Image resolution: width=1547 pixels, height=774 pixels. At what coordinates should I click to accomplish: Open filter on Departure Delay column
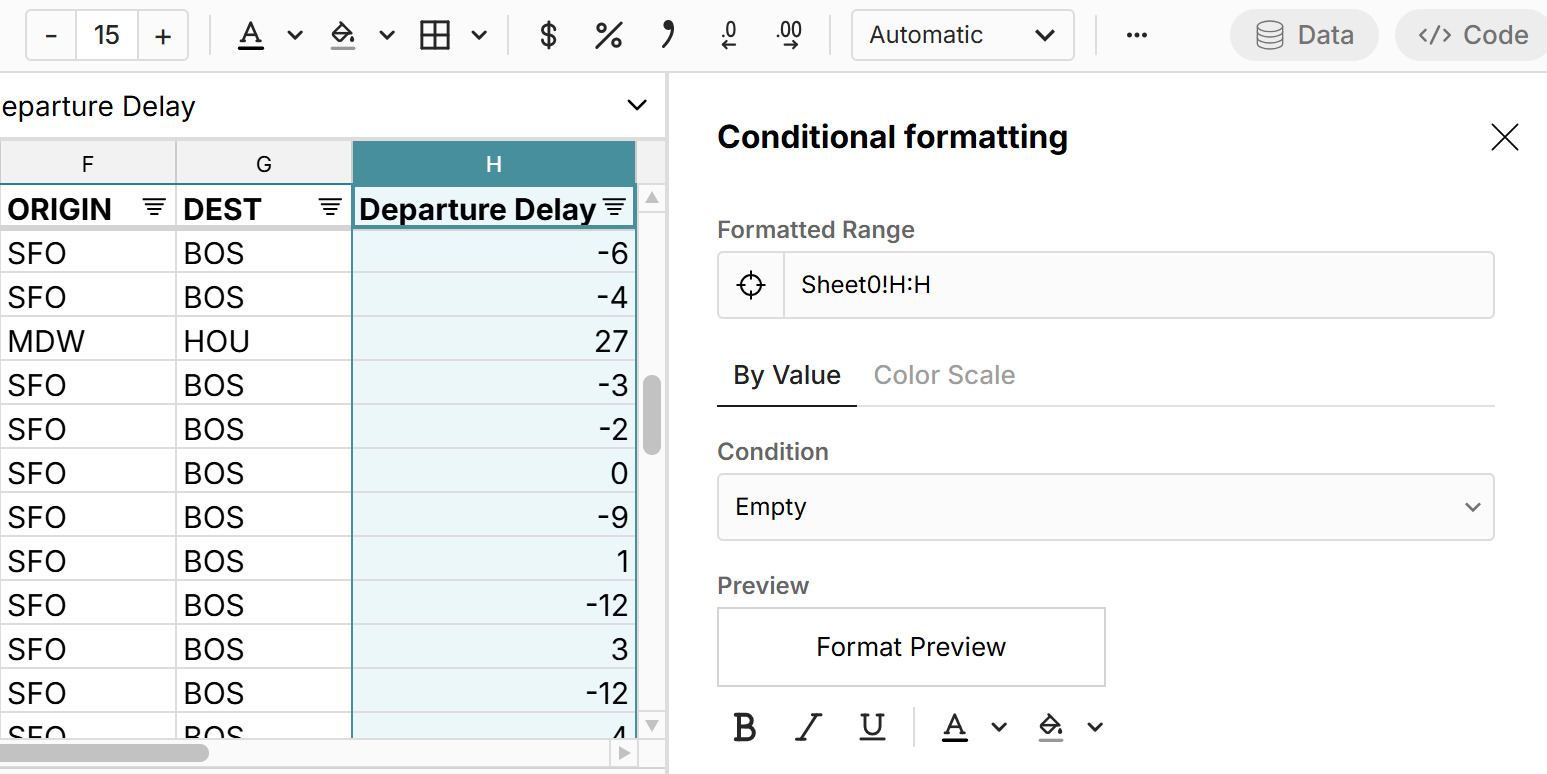point(614,207)
